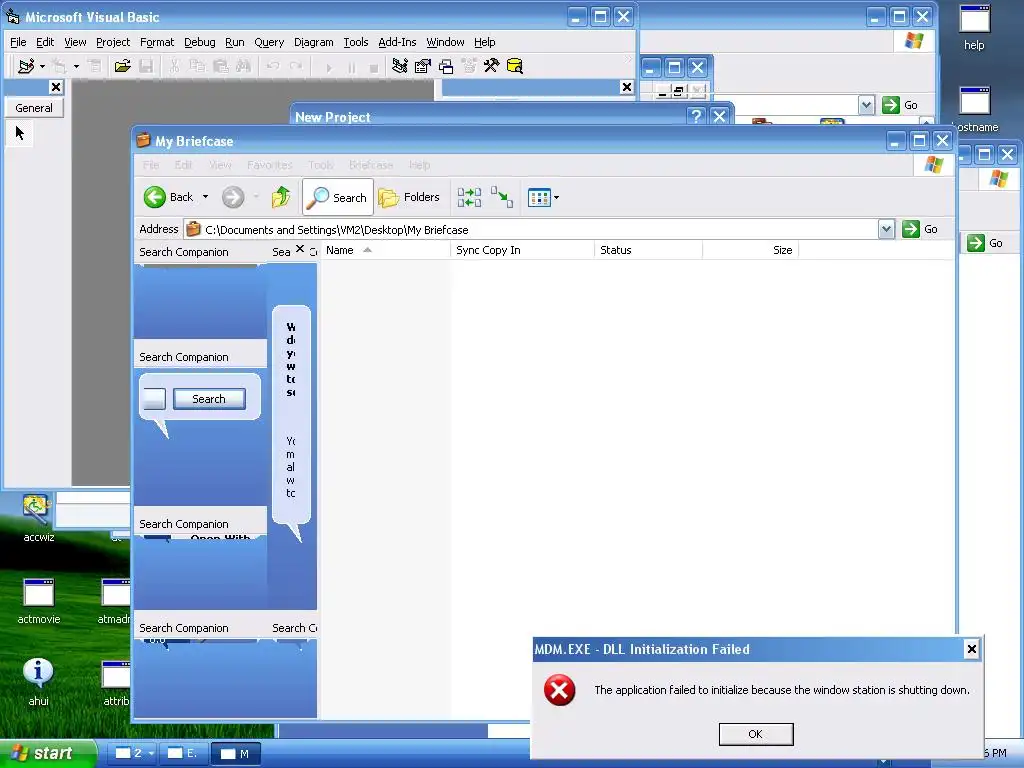Select the General tab in the VB toolbox

[x=34, y=108]
